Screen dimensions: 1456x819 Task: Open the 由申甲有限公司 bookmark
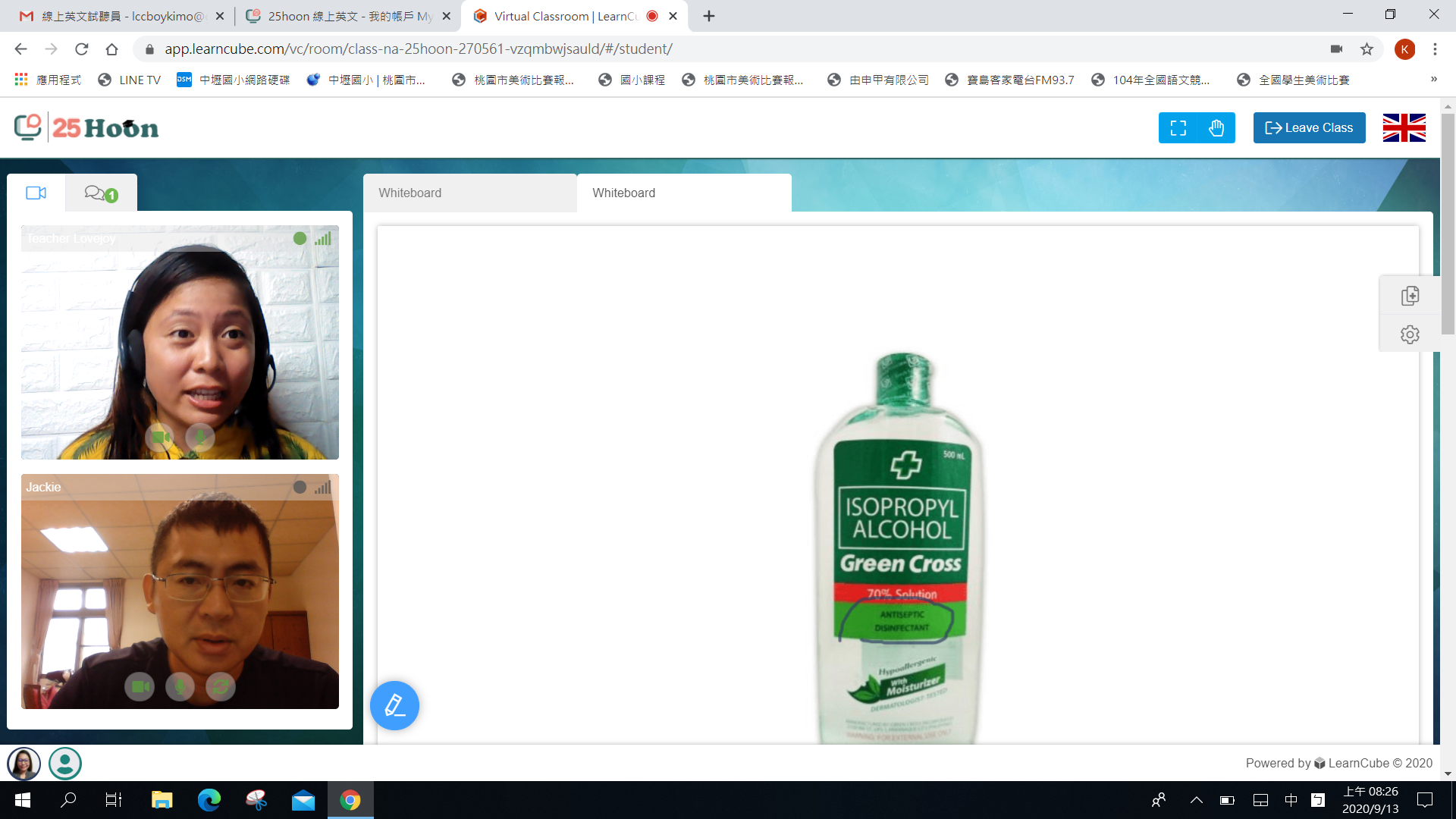878,80
